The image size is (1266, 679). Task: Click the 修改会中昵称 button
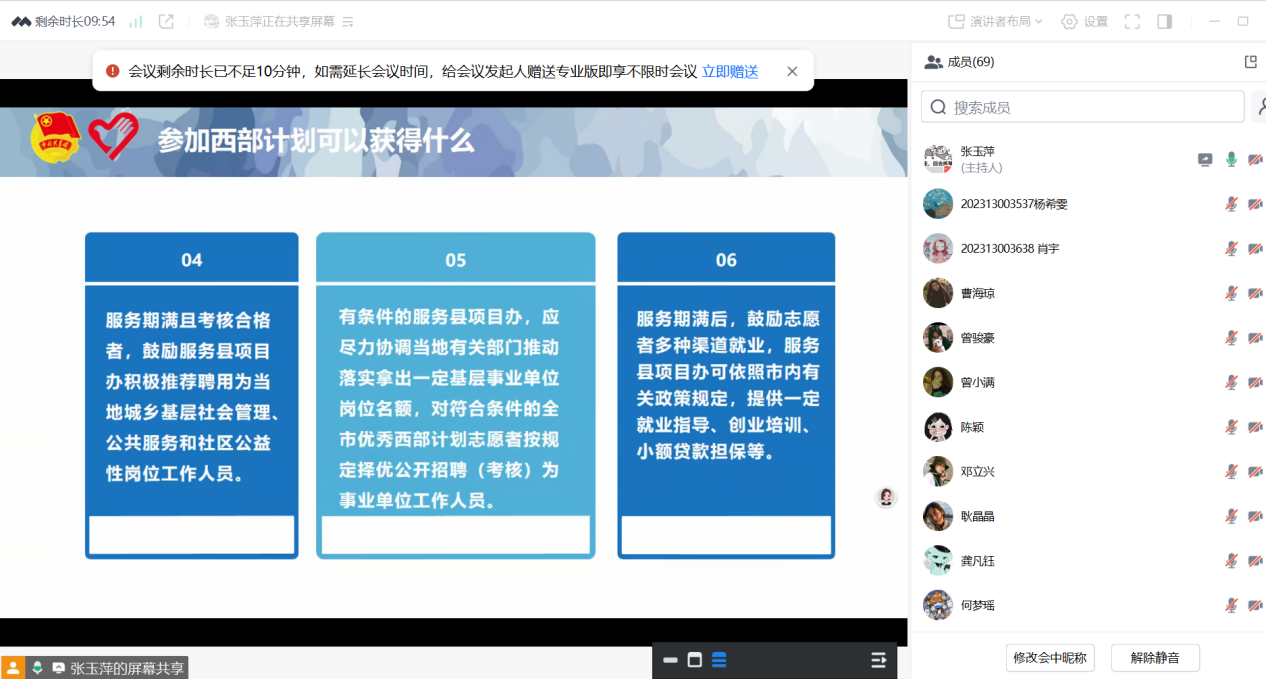[1050, 657]
